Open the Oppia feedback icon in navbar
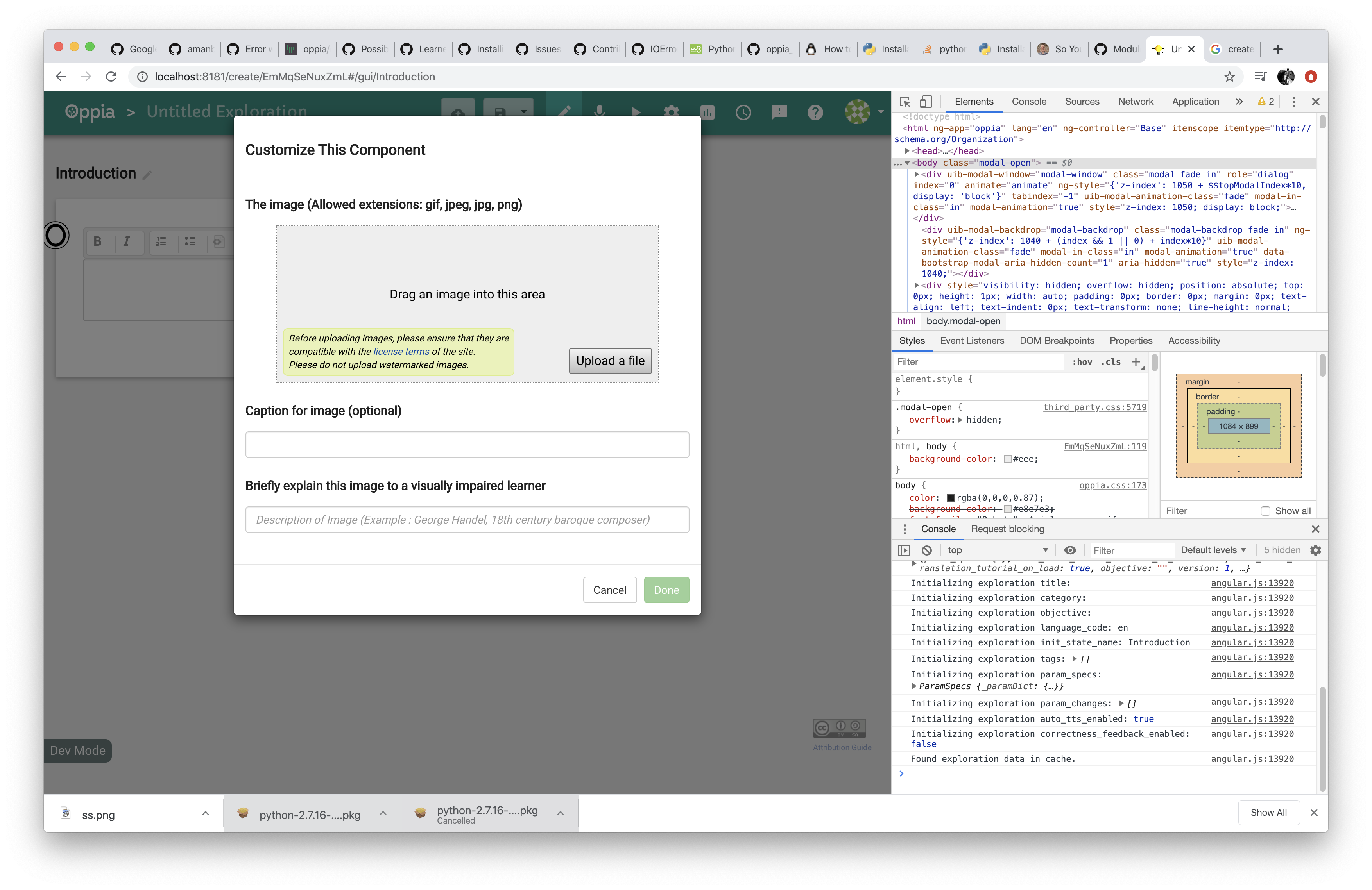1372x890 pixels. coord(779,112)
